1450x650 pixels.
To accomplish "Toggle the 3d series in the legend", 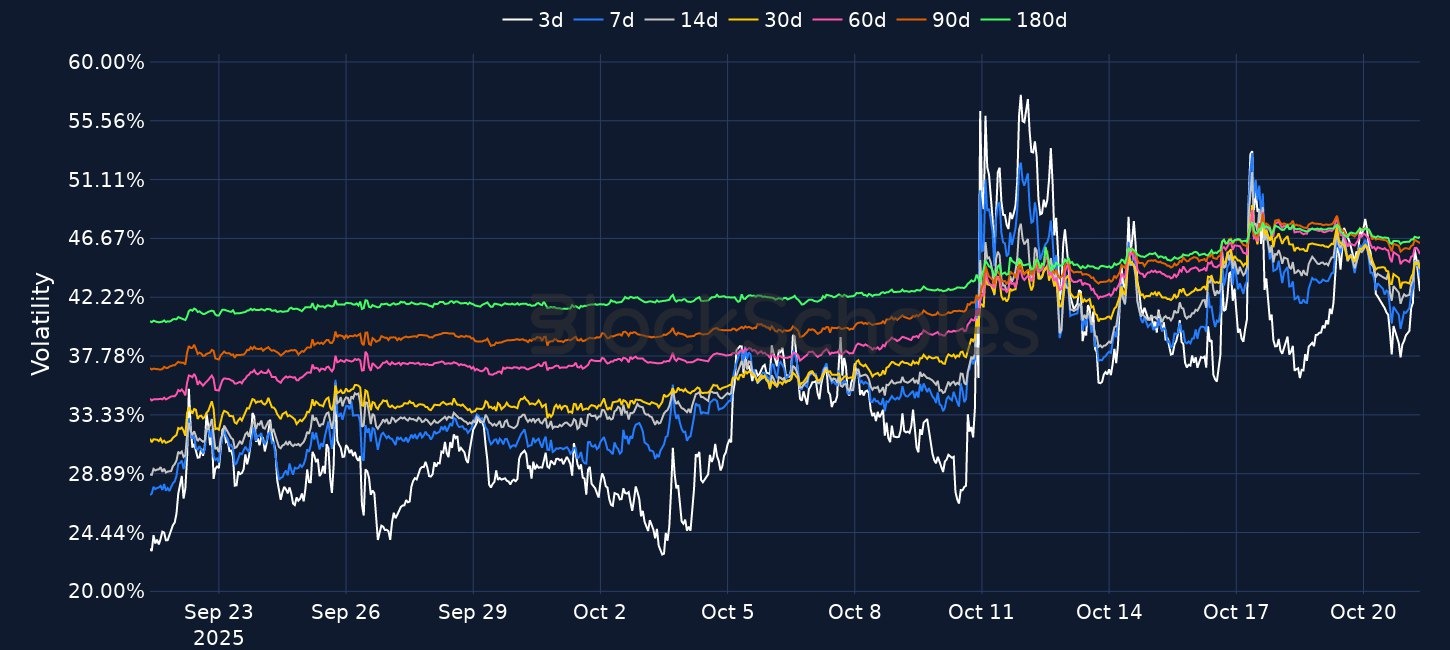I will (533, 20).
